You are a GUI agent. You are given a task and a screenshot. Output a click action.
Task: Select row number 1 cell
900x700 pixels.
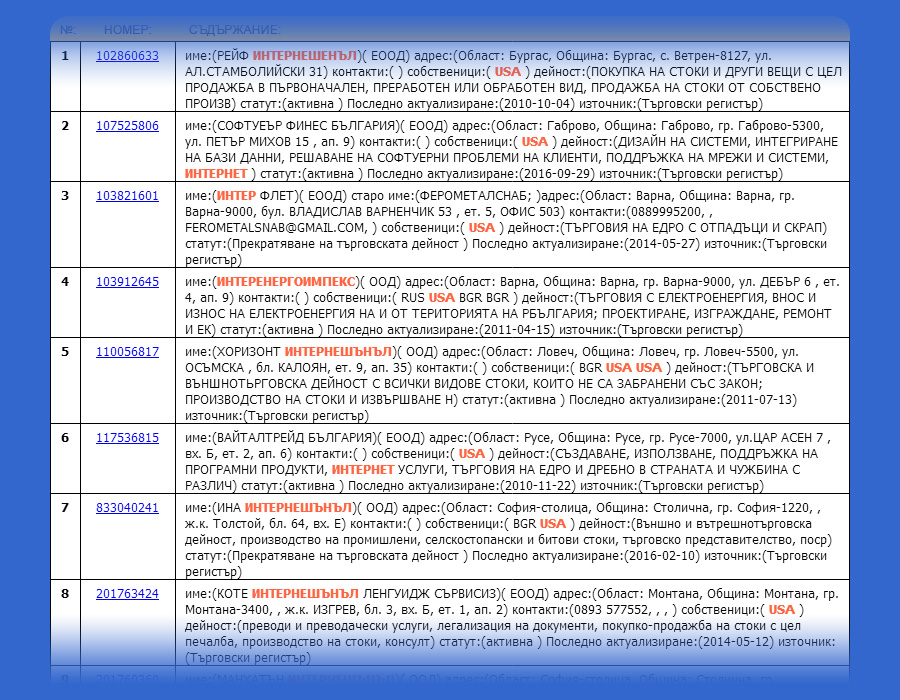(65, 76)
